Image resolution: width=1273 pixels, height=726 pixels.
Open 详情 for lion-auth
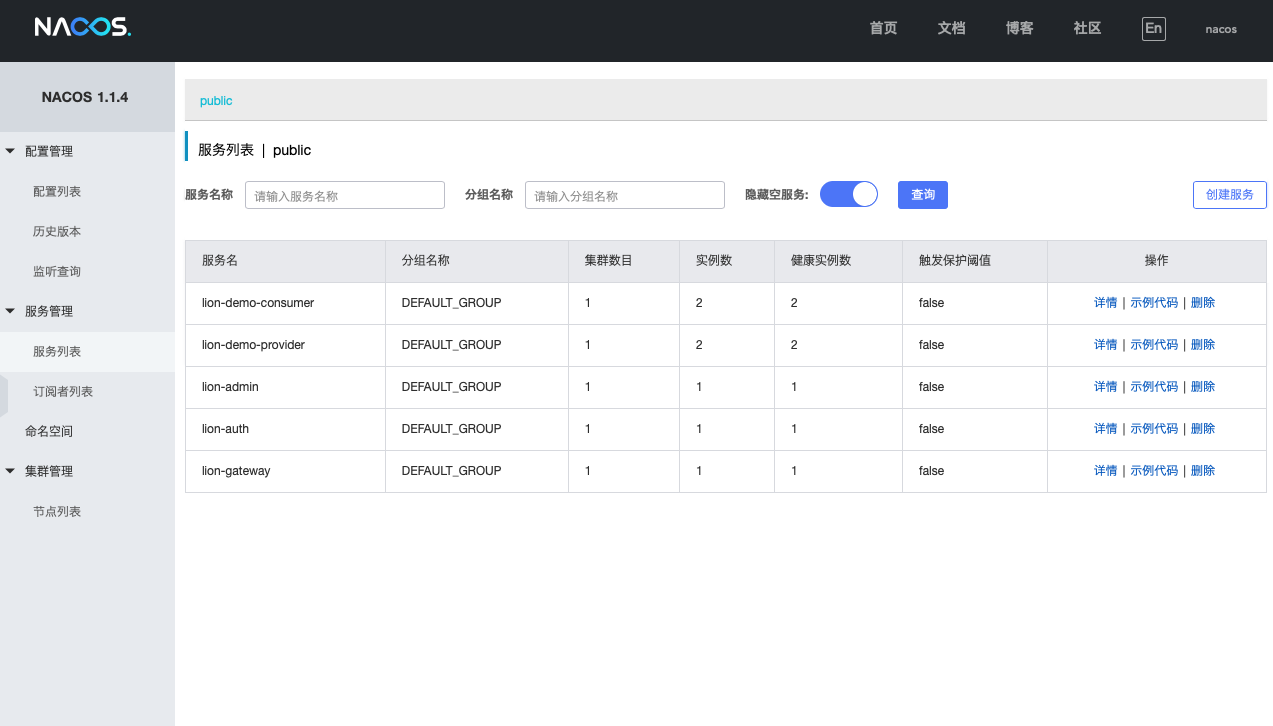click(1105, 429)
